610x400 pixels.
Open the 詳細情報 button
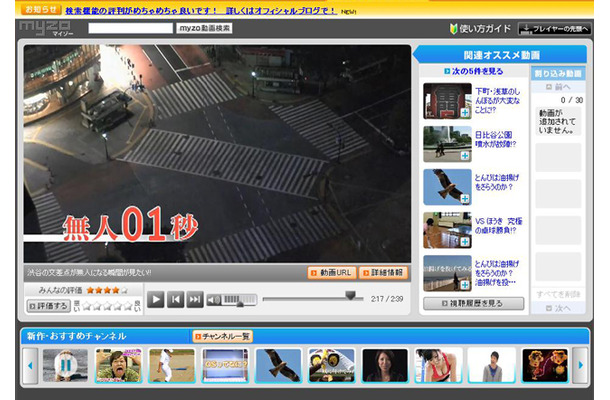click(383, 273)
